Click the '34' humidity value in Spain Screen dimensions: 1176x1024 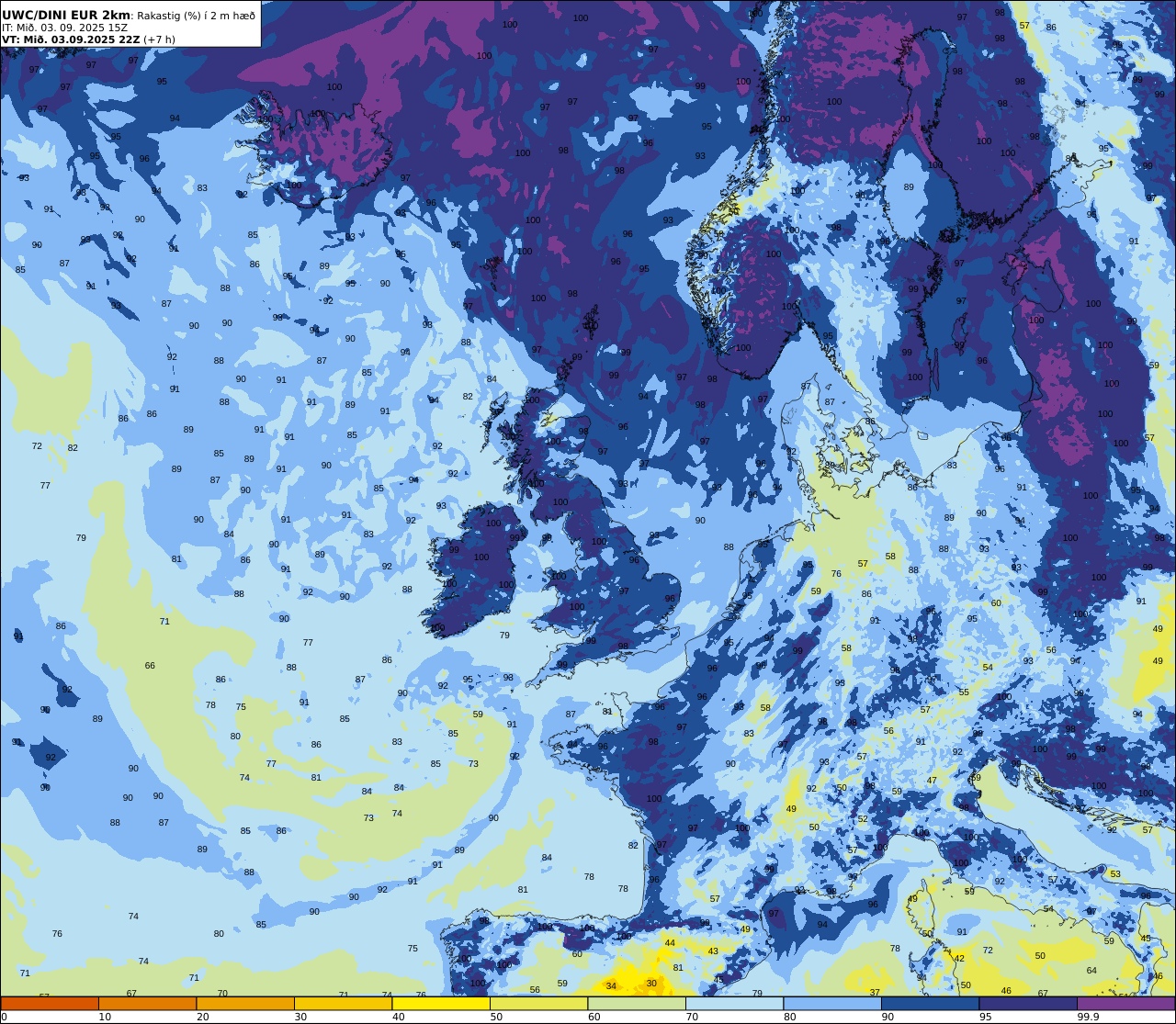click(612, 986)
